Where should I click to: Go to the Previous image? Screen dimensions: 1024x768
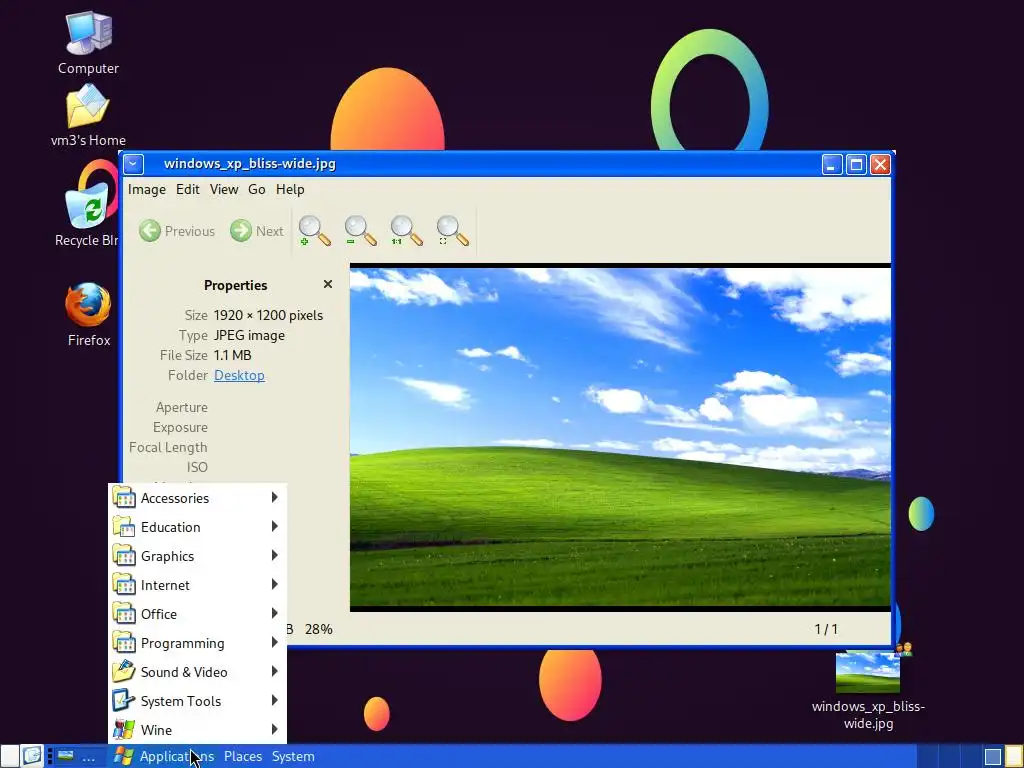click(177, 231)
